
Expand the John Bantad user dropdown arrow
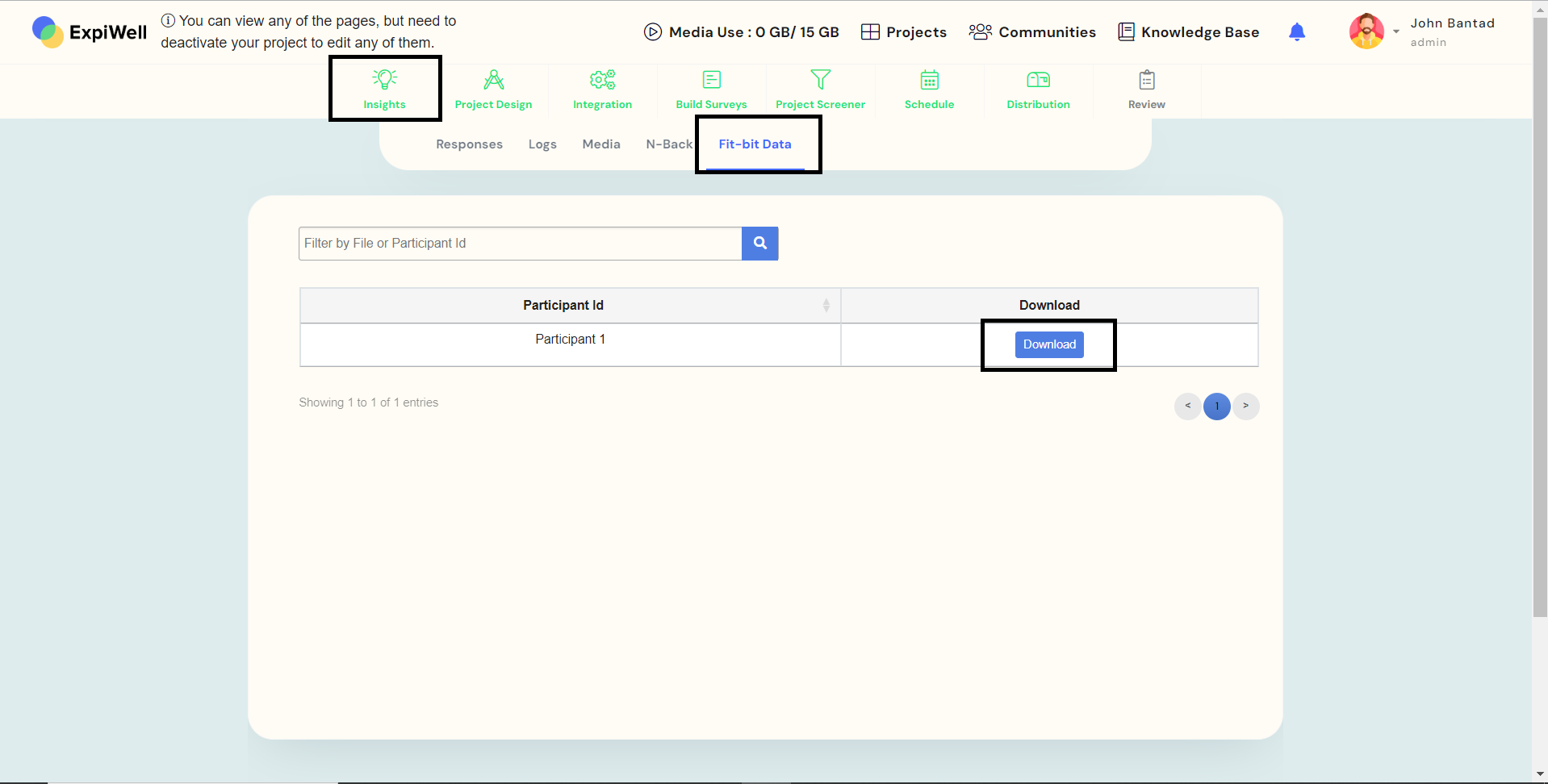pyautogui.click(x=1395, y=32)
